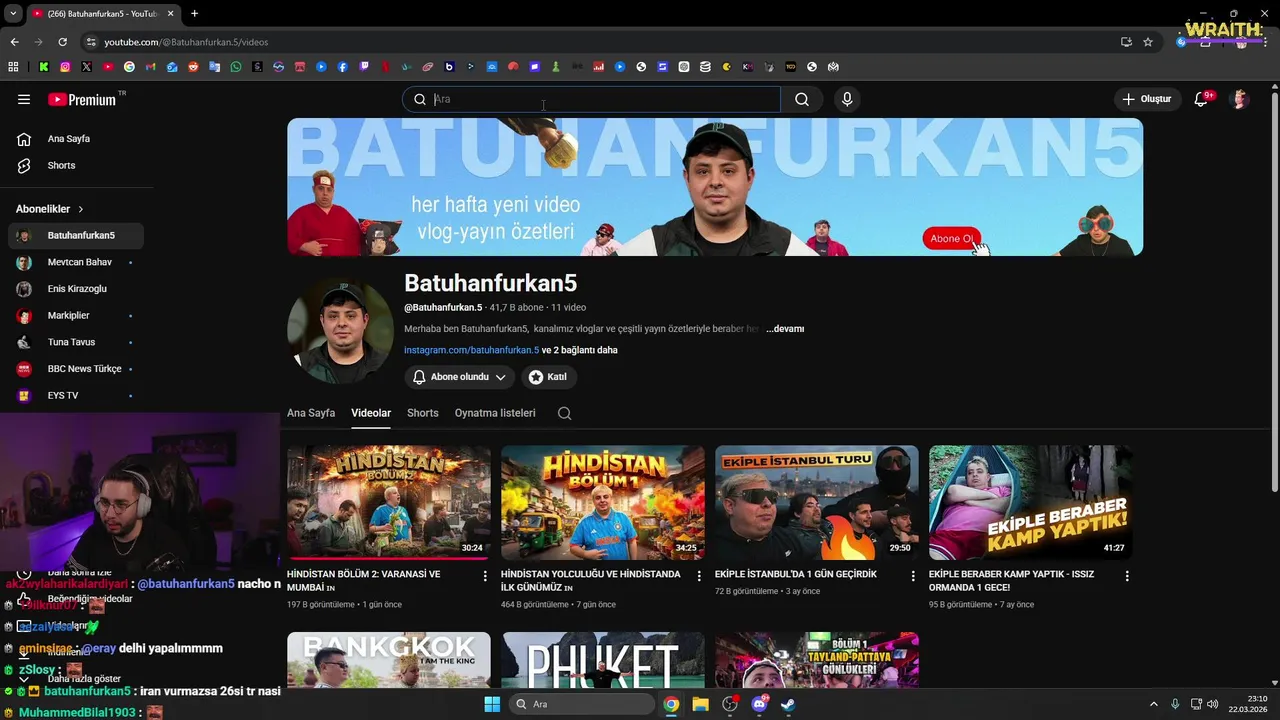Viewport: 1280px width, 720px height.
Task: Open Kick bookmark in bookmarks bar
Action: click(44, 67)
